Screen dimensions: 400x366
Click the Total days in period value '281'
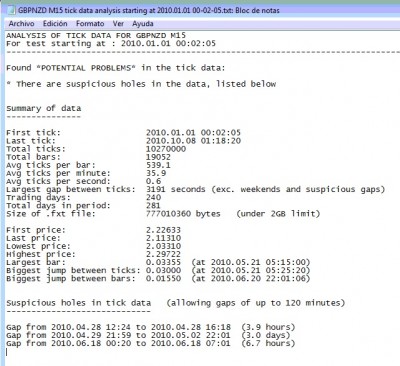coord(153,206)
